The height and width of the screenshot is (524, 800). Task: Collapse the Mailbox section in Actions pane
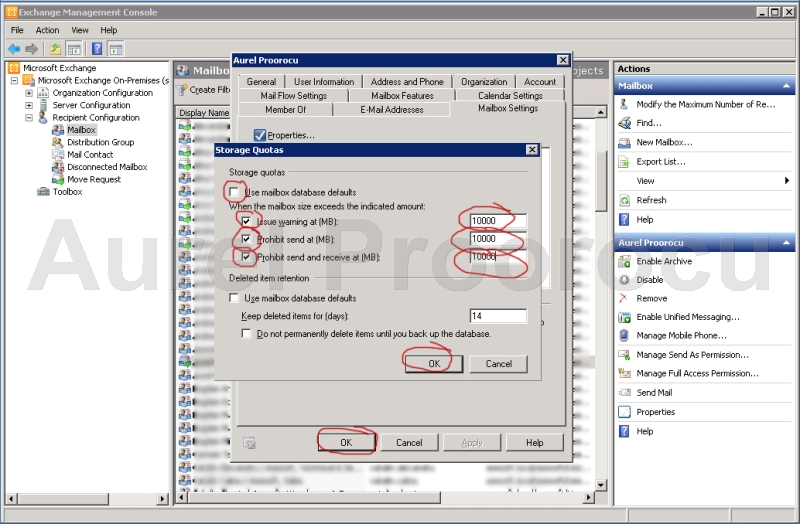click(786, 86)
